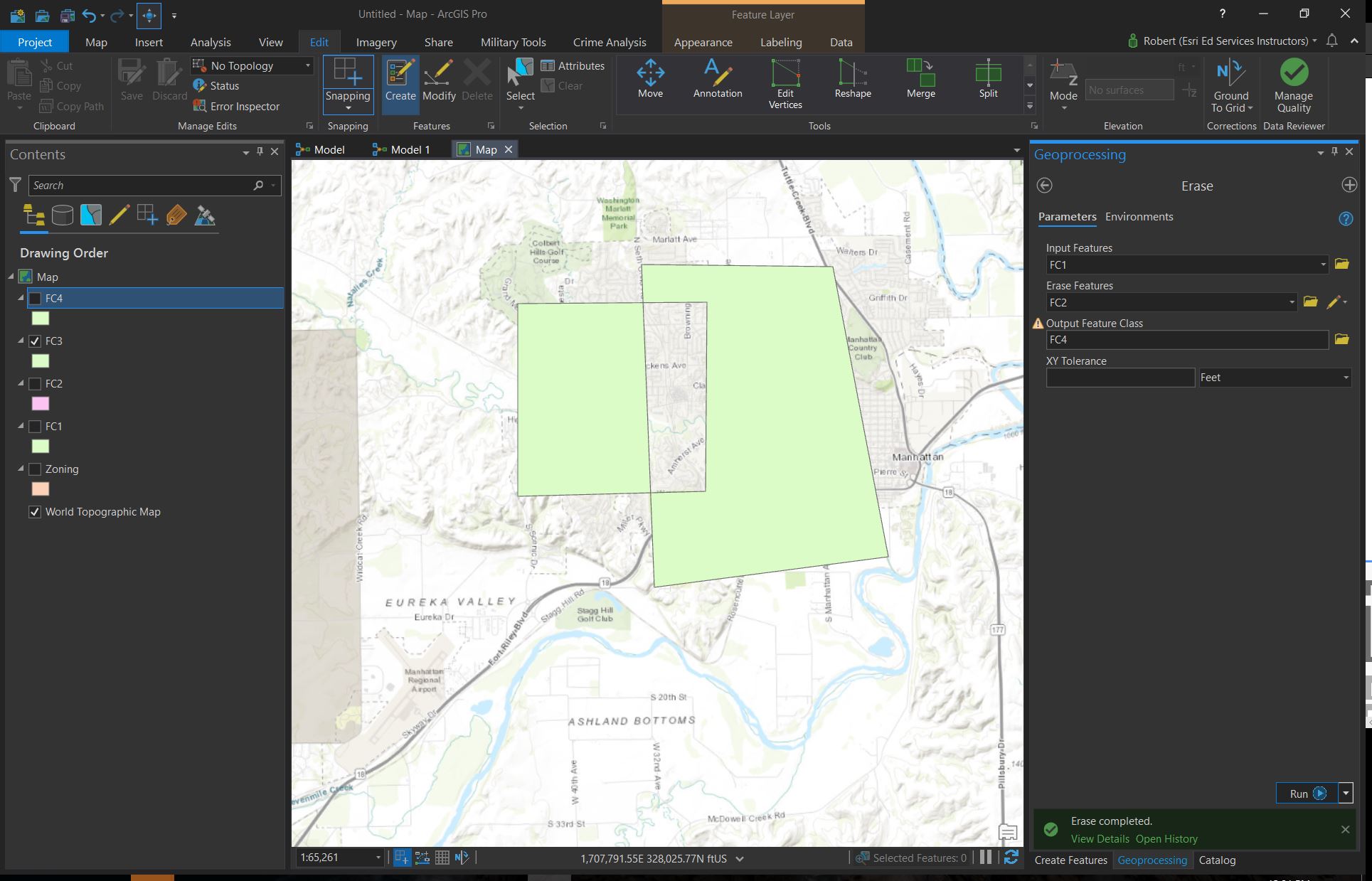The height and width of the screenshot is (881, 1372).
Task: Uncheck the FC3 layer
Action: [x=35, y=341]
